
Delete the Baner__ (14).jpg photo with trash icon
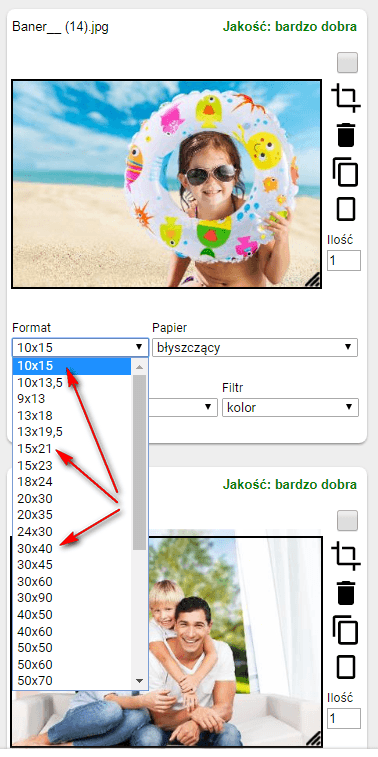(346, 134)
